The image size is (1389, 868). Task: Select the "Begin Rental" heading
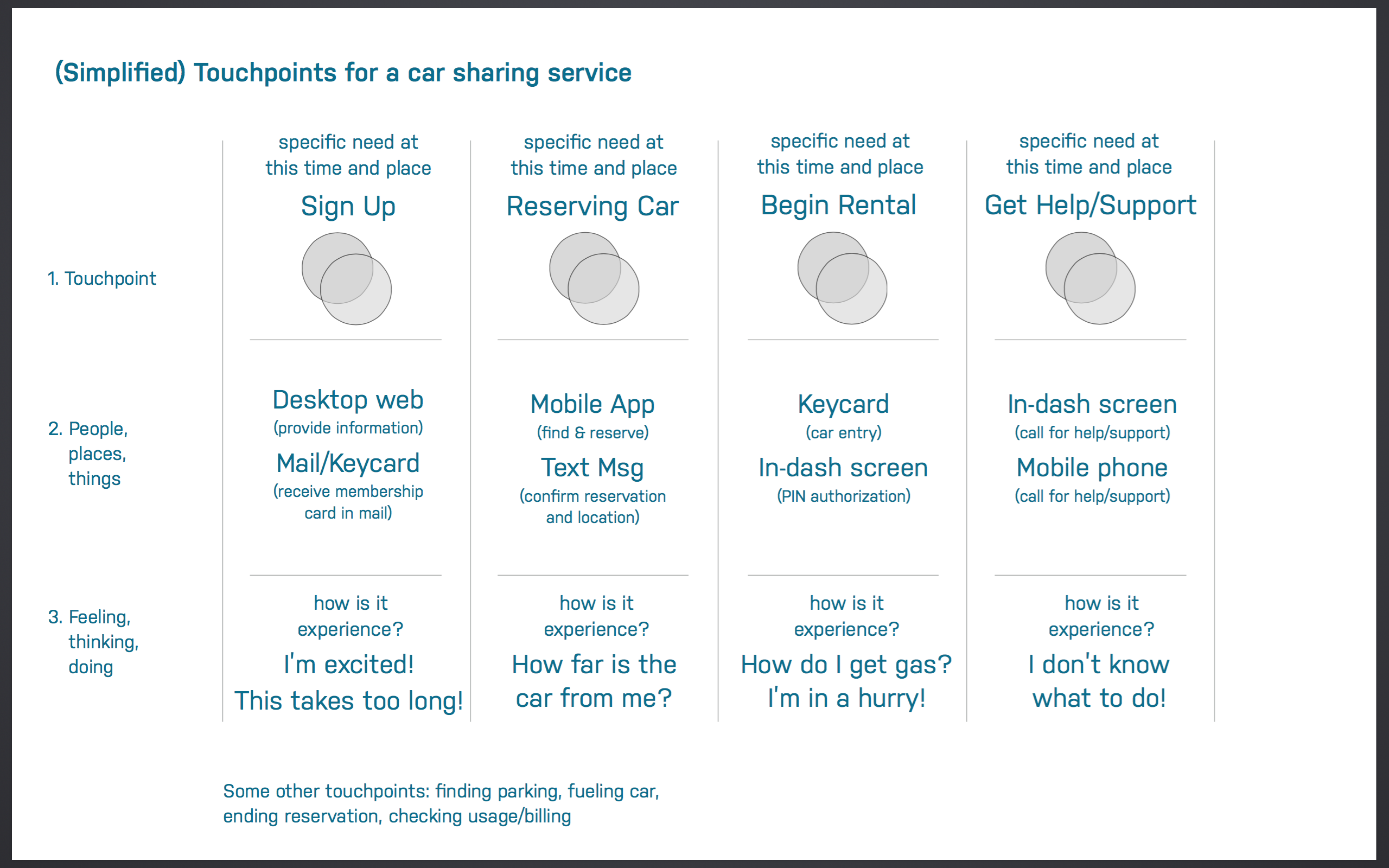[838, 205]
